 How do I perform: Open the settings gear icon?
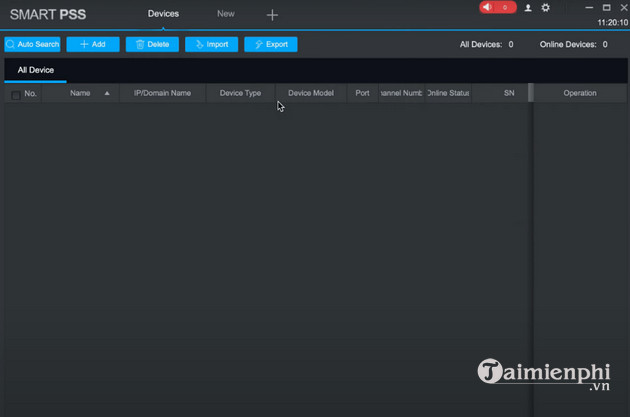545,8
